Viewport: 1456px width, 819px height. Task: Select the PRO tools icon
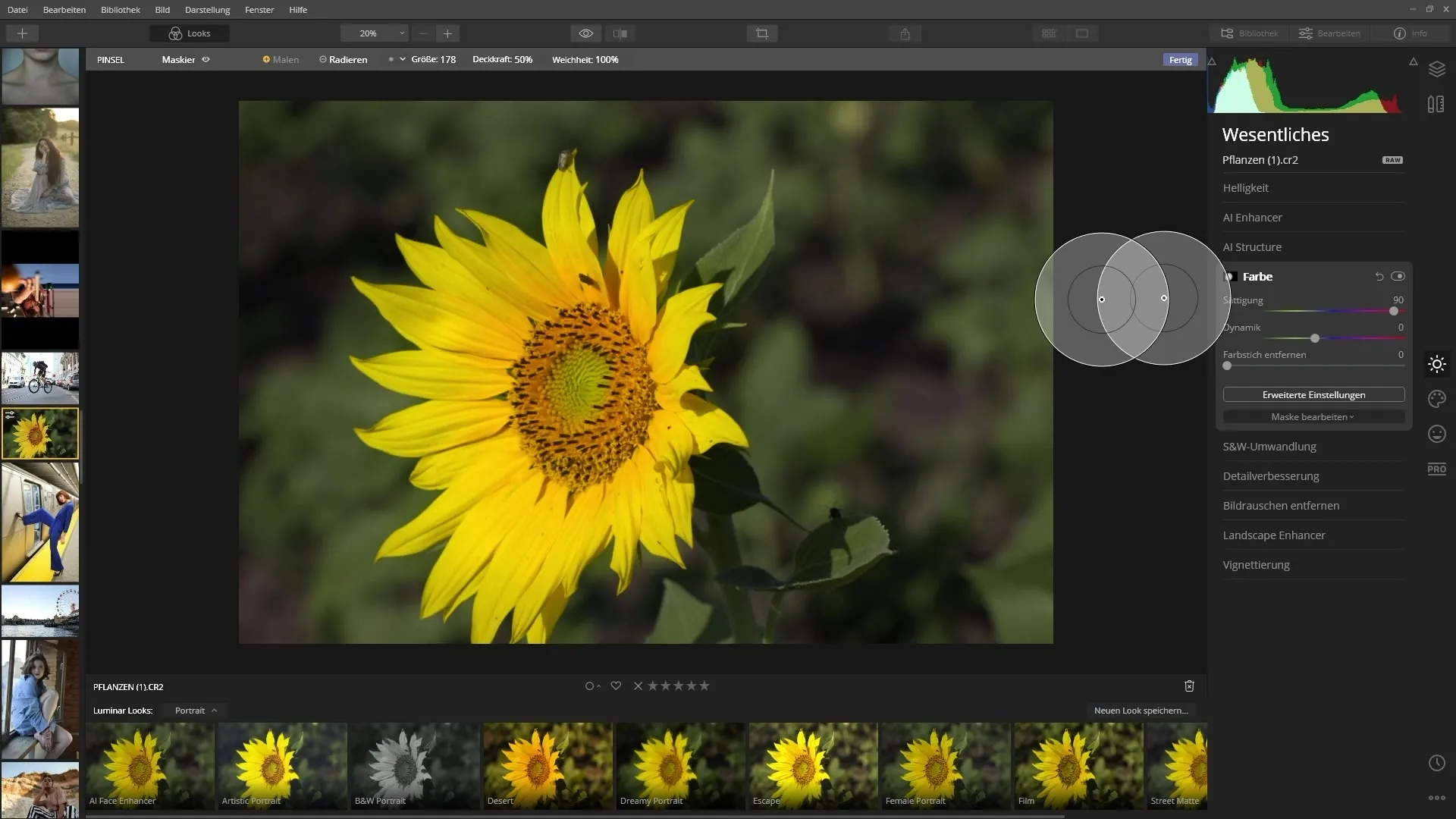[x=1436, y=469]
